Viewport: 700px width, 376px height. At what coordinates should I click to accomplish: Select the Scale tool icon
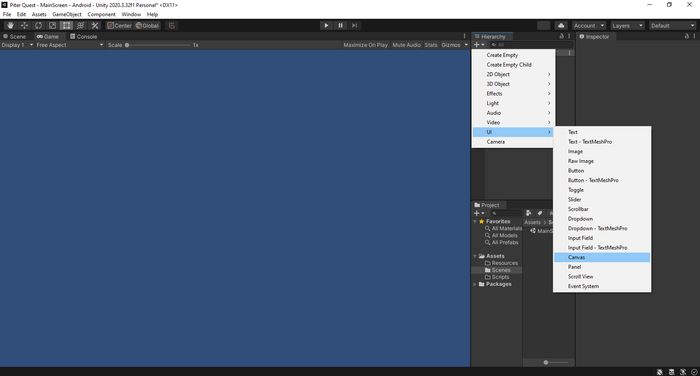pyautogui.click(x=52, y=25)
